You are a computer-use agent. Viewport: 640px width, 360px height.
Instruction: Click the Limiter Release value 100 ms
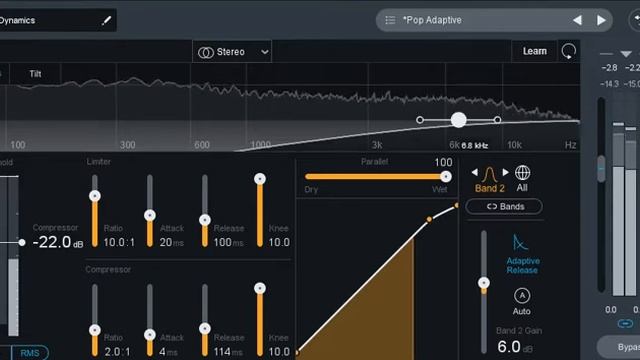[229, 242]
